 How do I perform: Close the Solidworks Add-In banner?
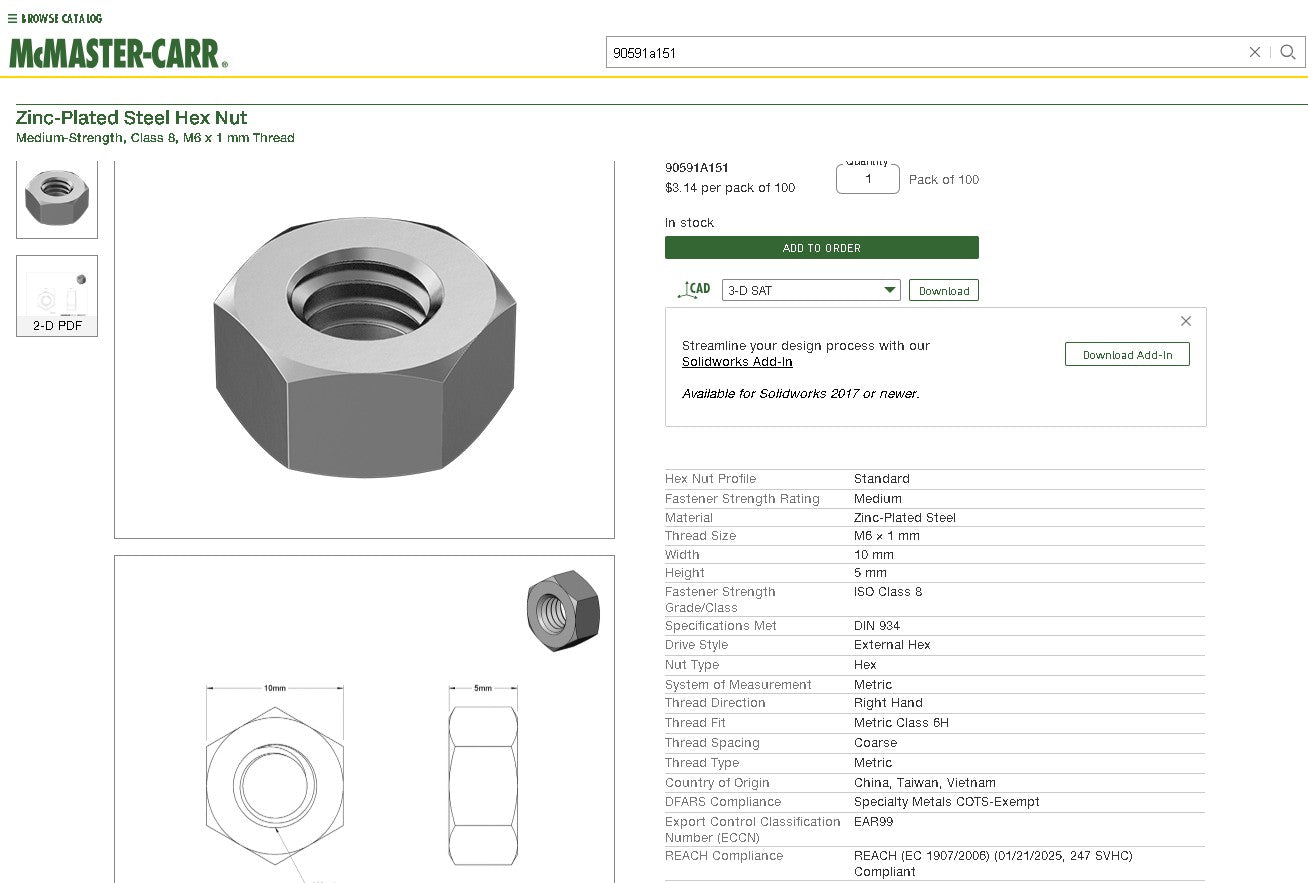(1186, 321)
